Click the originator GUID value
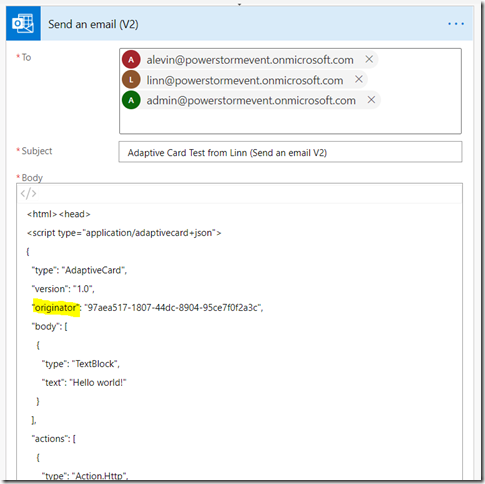Viewport: 485px width, 484px height. pos(173,308)
